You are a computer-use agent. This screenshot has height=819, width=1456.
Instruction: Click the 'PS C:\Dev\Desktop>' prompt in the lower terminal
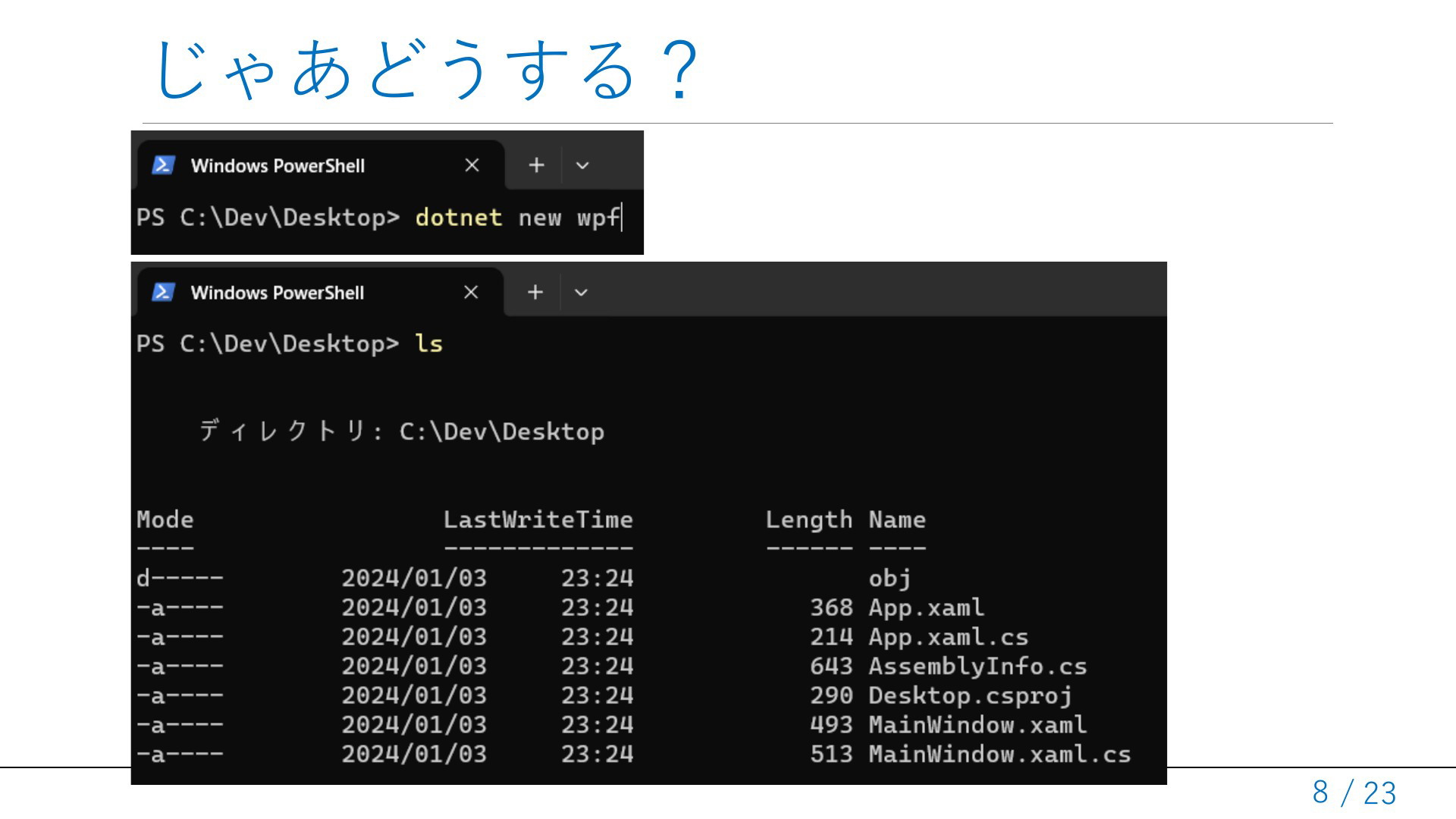268,344
